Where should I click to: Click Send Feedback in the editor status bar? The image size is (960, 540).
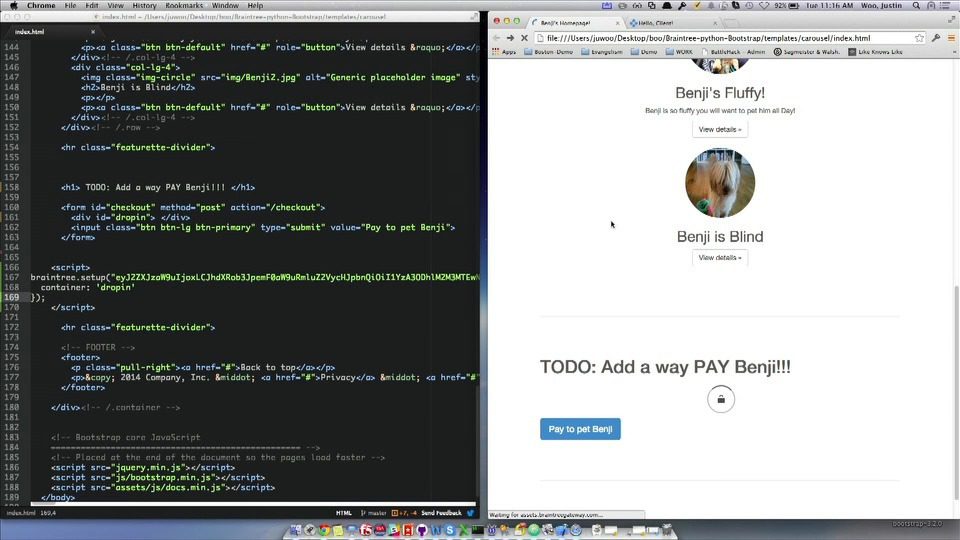[x=441, y=513]
